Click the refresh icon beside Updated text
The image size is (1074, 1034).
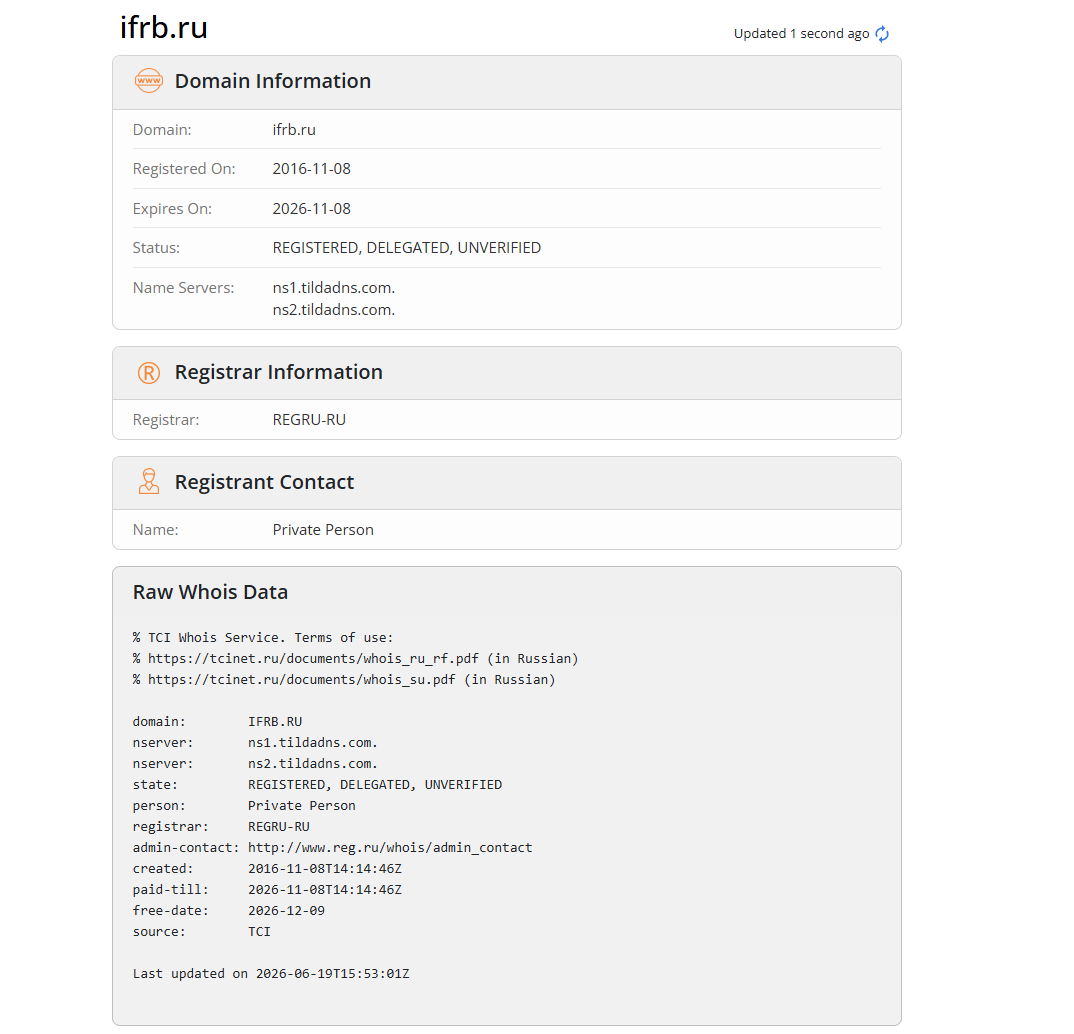882,34
